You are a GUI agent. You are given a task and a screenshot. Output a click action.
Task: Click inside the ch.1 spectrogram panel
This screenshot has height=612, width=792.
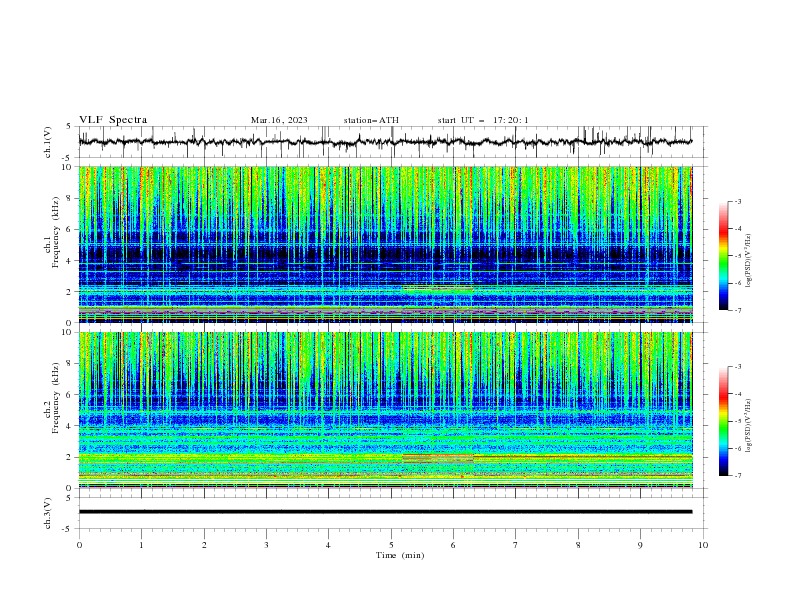tap(385, 244)
